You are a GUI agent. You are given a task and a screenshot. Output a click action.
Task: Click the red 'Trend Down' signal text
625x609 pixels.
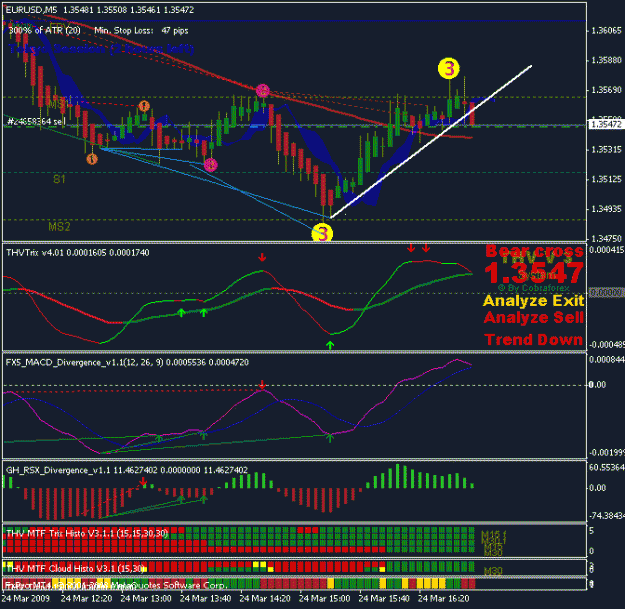point(534,340)
